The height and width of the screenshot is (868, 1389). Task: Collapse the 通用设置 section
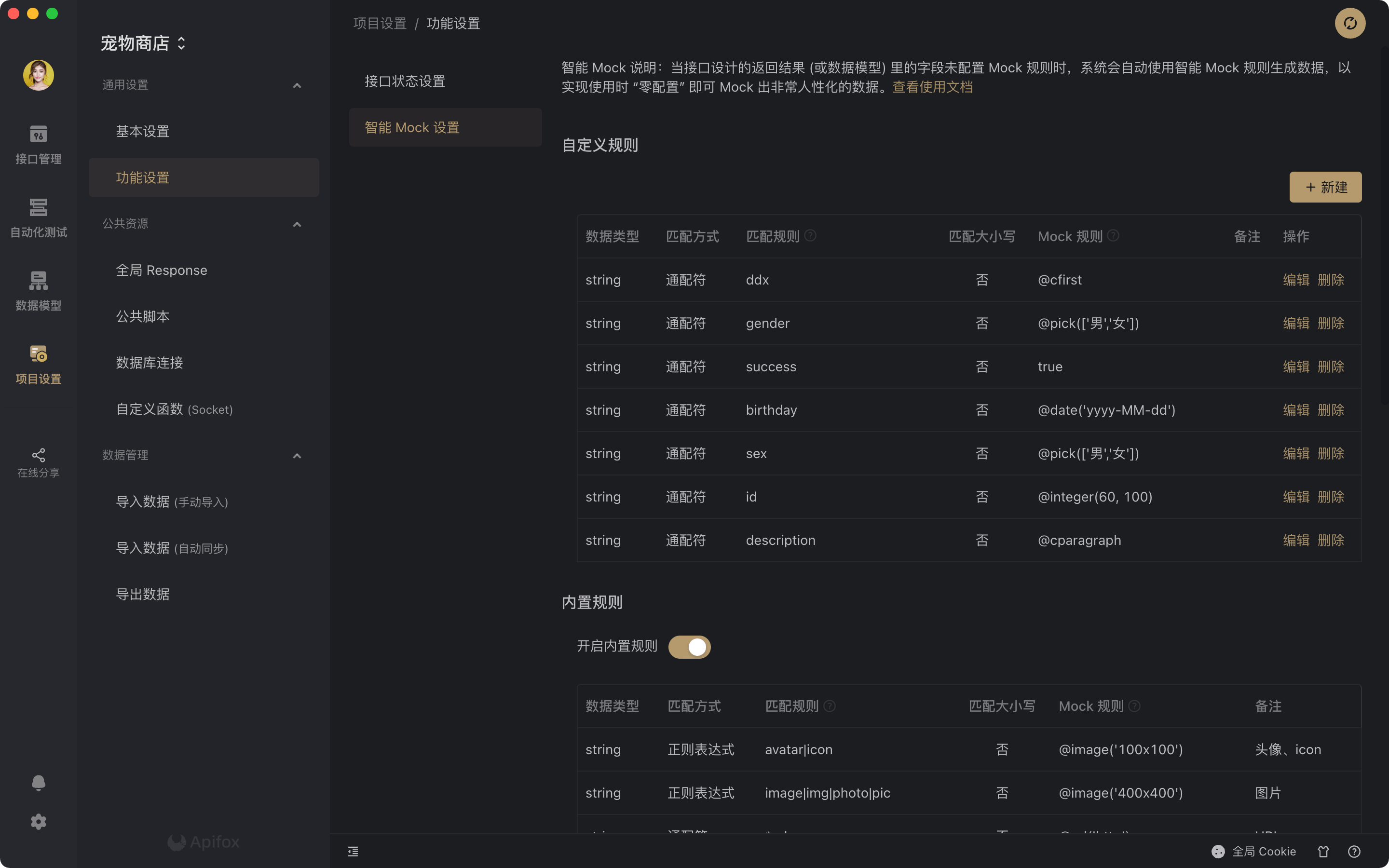click(297, 85)
